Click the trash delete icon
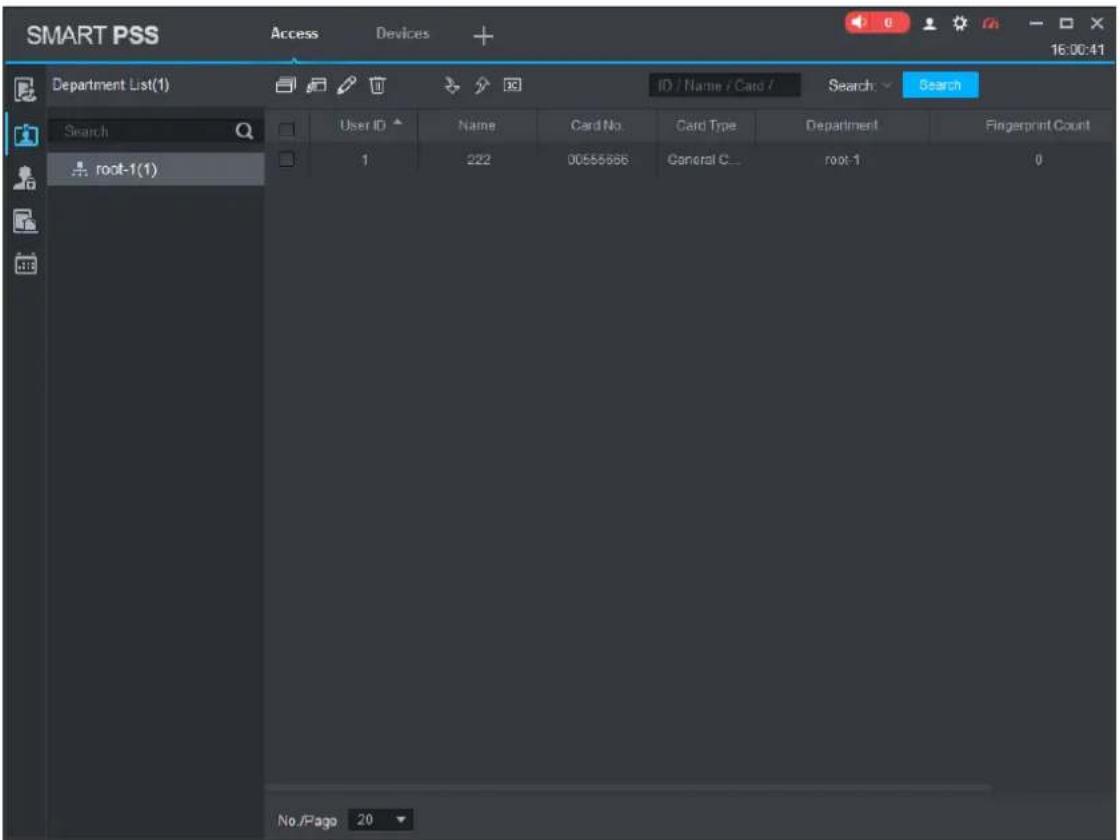Viewport: 1120px width, 840px height. 377,86
